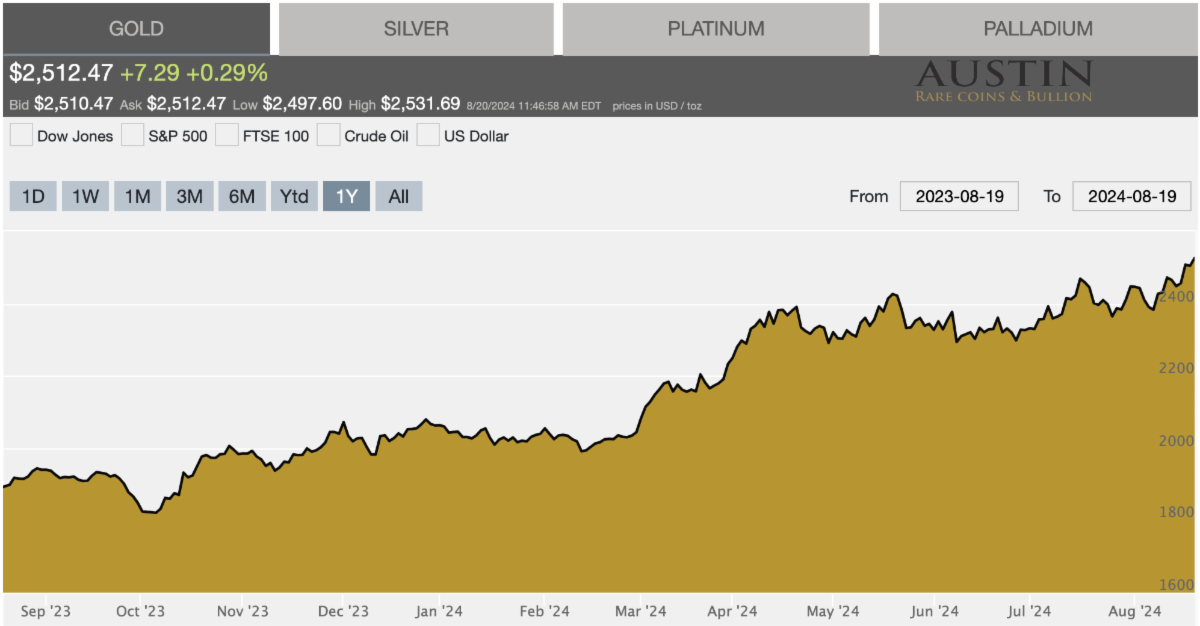Open the PLATINUM price tab
The width and height of the screenshot is (1200, 626).
pyautogui.click(x=715, y=29)
